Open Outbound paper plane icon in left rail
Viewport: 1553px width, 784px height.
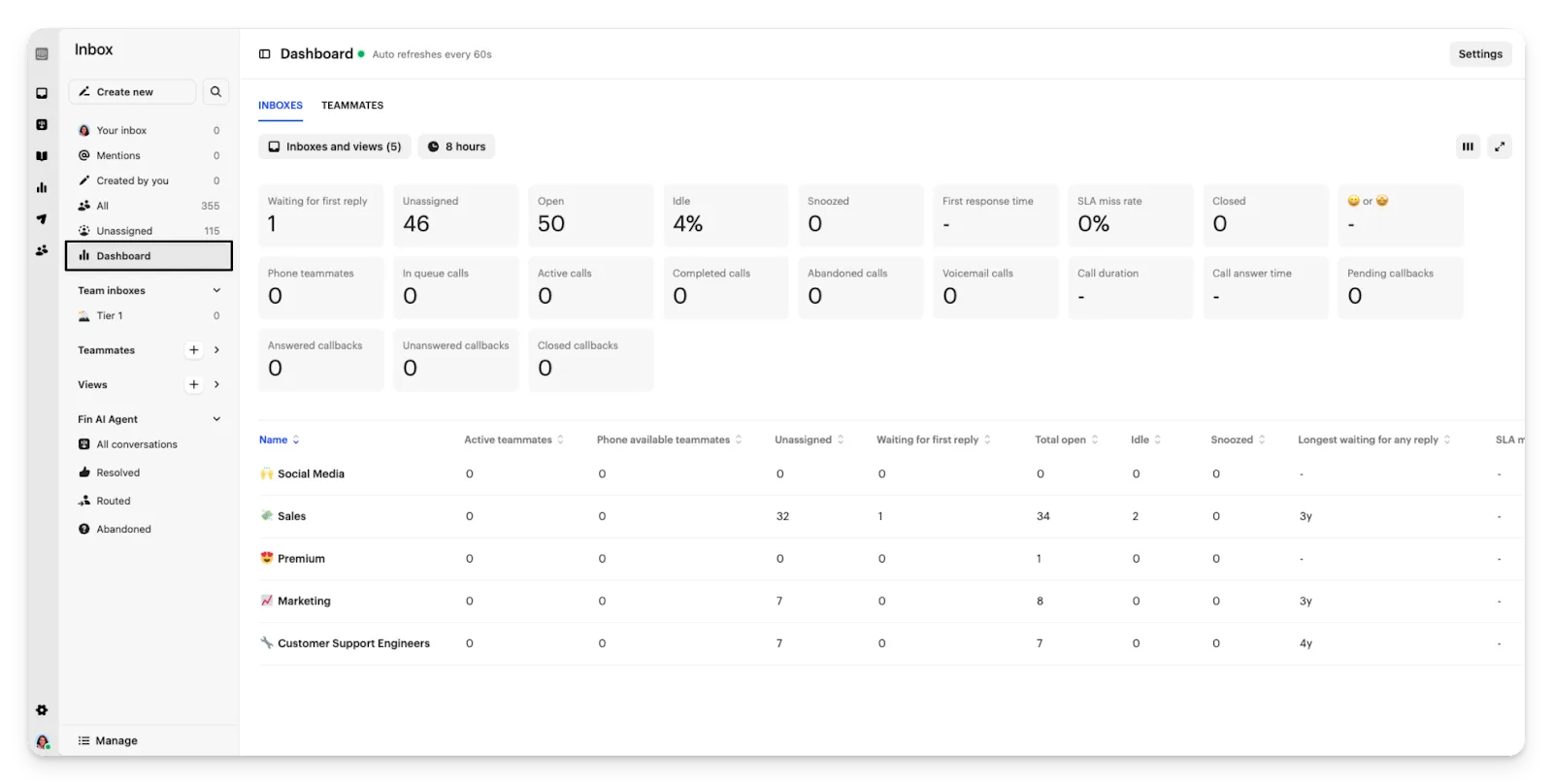click(42, 218)
